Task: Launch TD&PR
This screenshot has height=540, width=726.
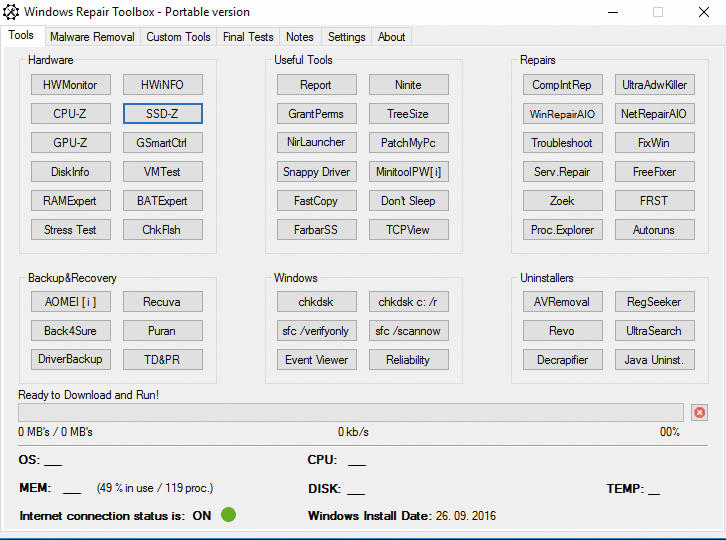Action: 163,359
